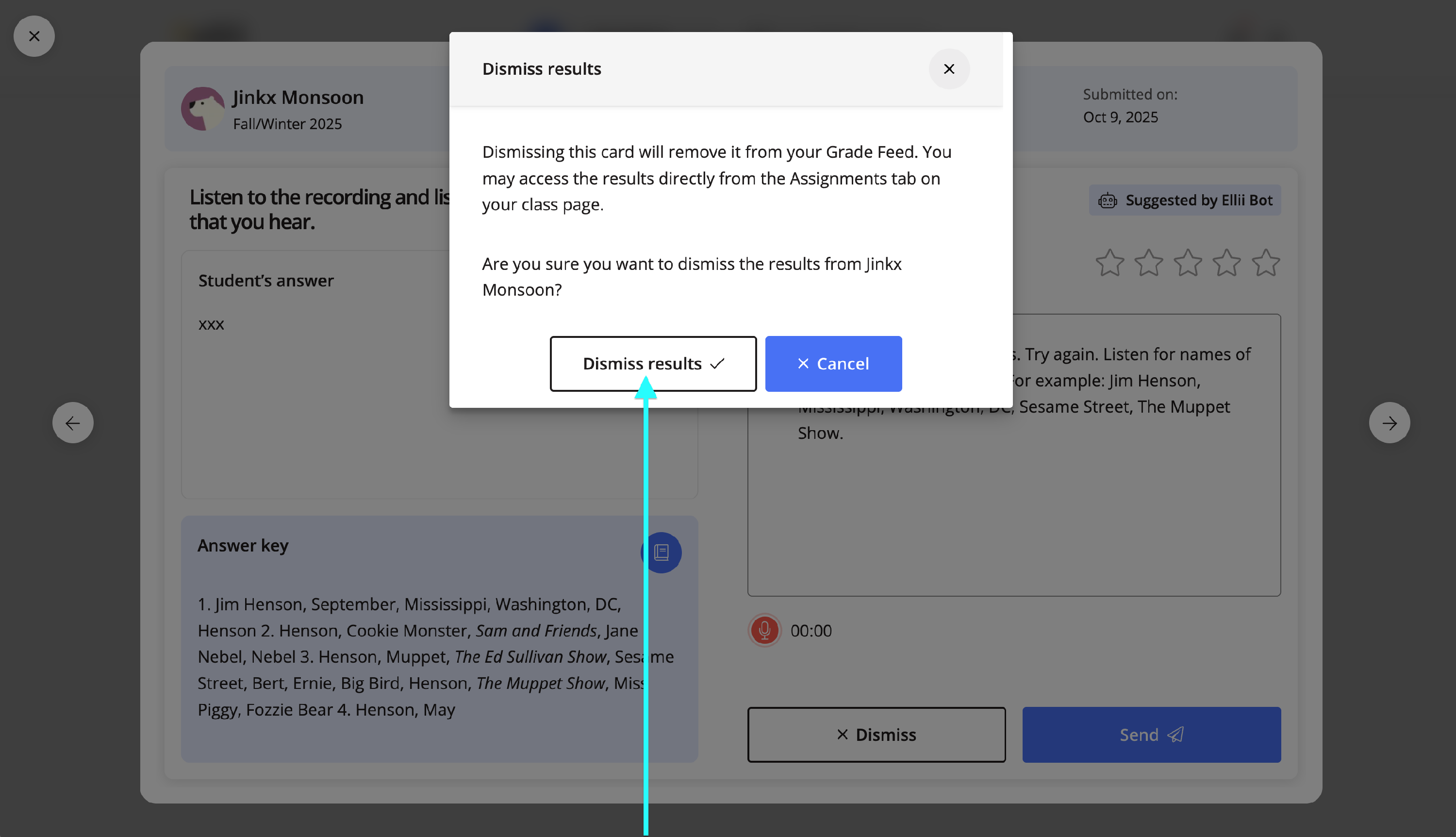Click the third rating star

pos(1187,263)
